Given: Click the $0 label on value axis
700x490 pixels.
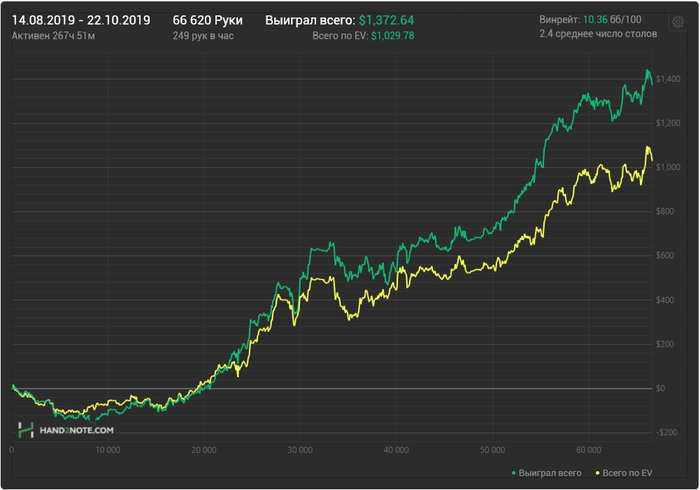Looking at the screenshot, I should coord(660,388).
